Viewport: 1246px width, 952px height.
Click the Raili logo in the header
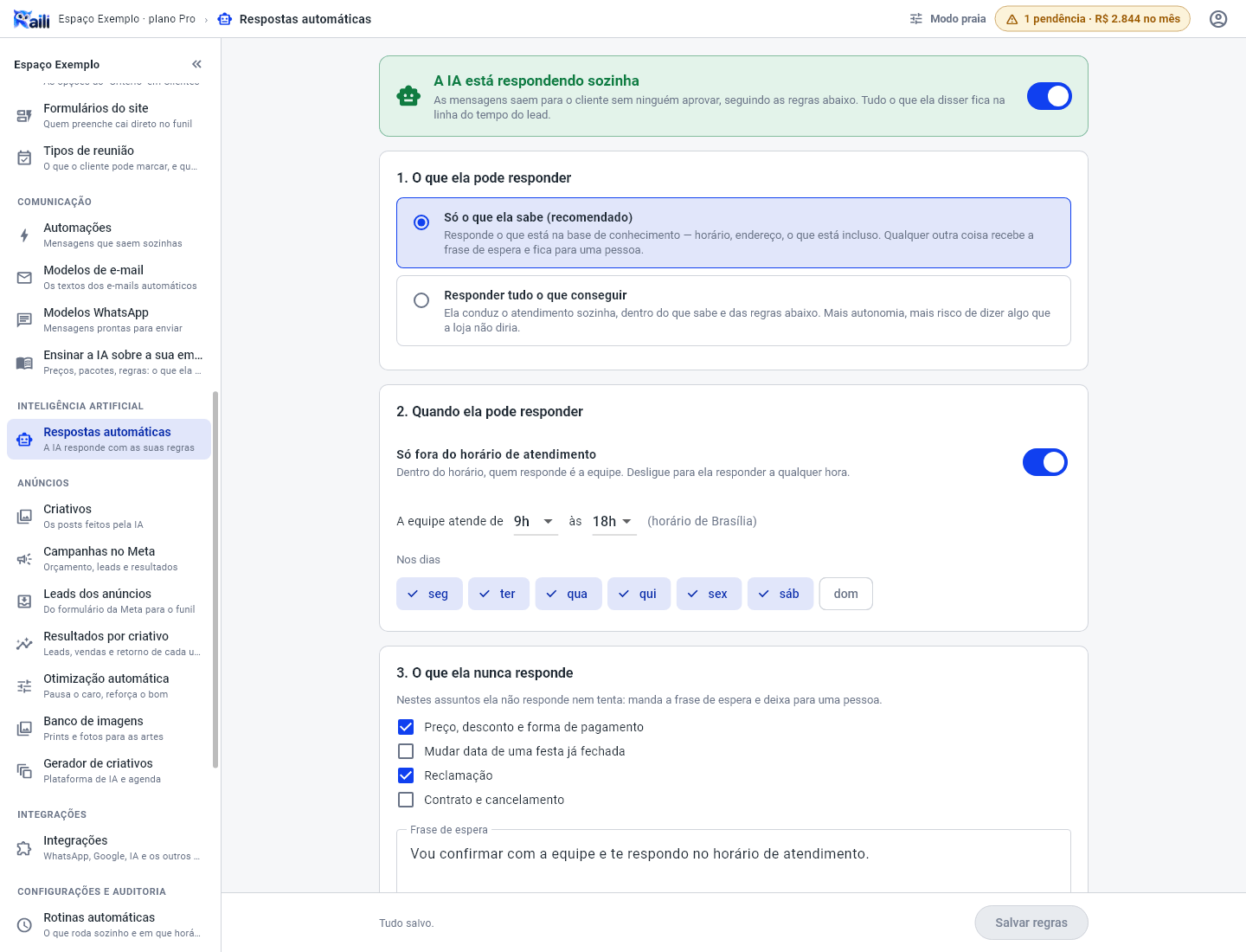tap(32, 19)
